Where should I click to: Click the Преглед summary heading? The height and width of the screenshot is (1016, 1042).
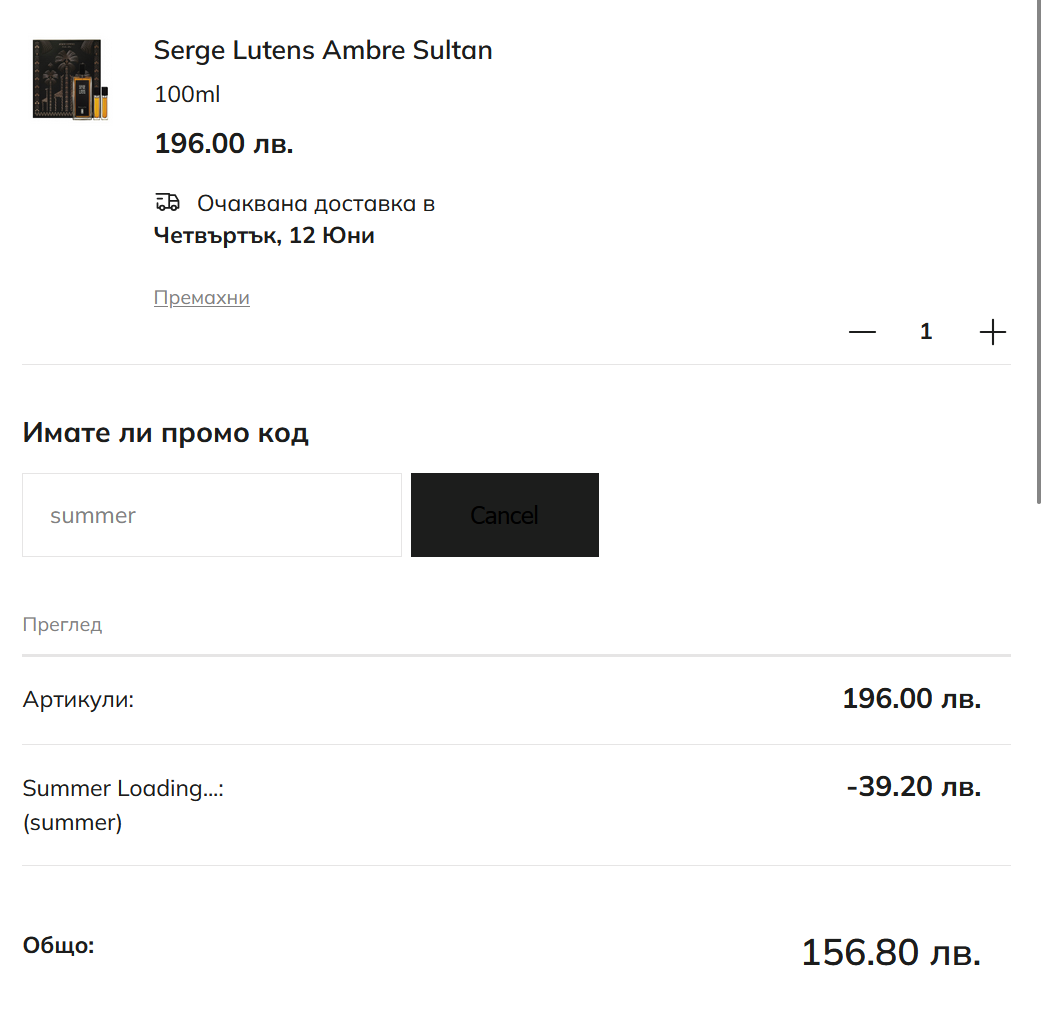pyautogui.click(x=62, y=625)
